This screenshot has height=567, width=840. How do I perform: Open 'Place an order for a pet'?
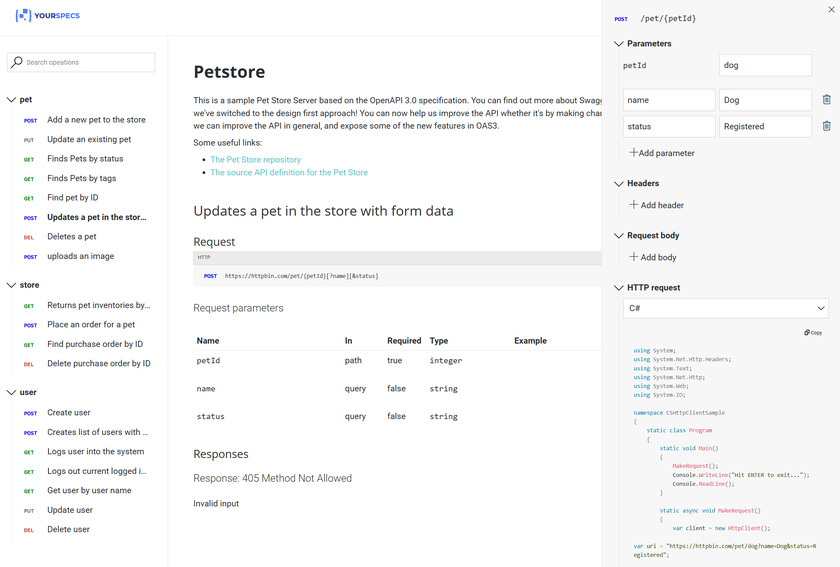90,325
